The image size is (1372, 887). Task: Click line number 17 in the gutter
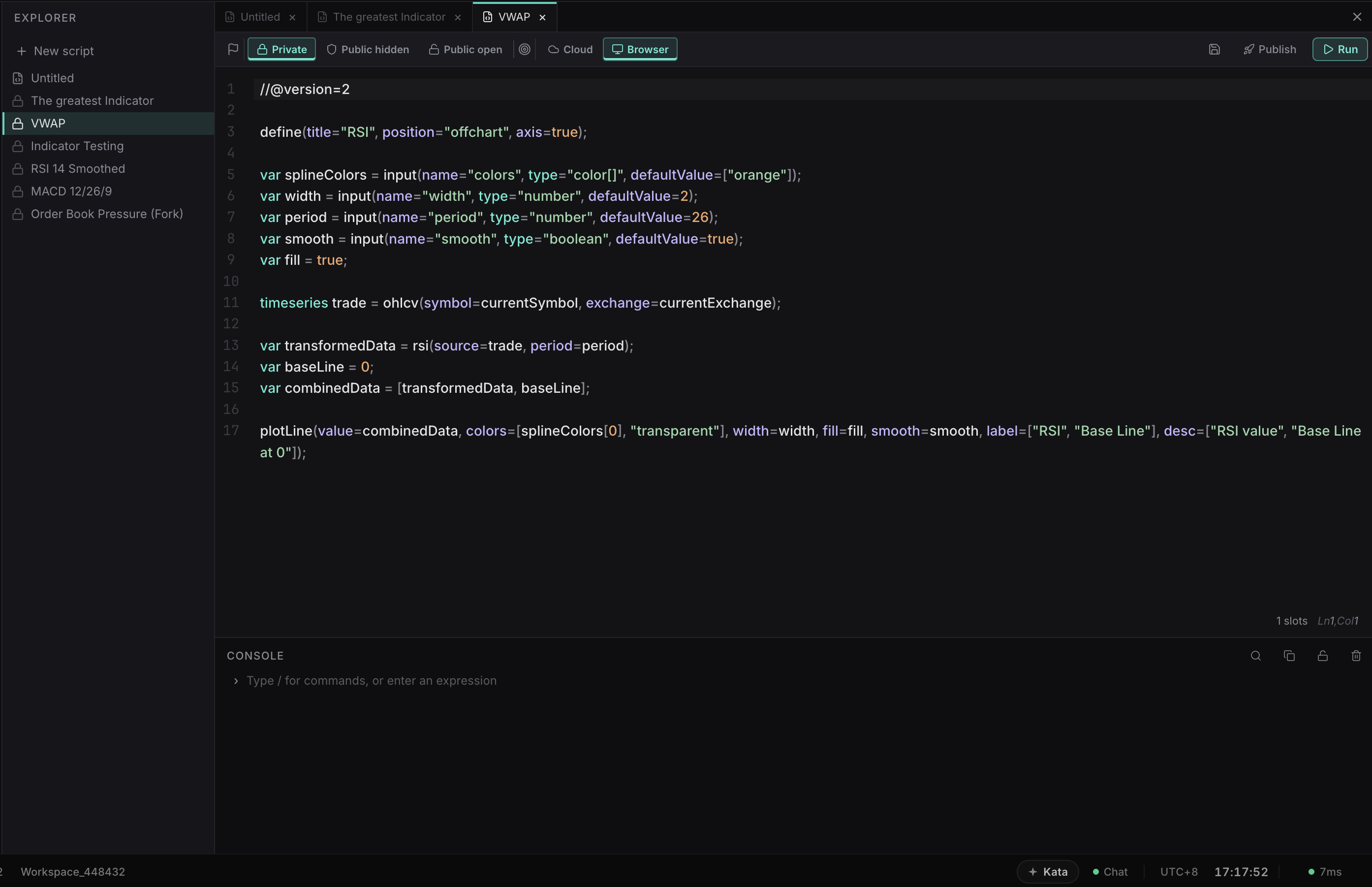231,431
